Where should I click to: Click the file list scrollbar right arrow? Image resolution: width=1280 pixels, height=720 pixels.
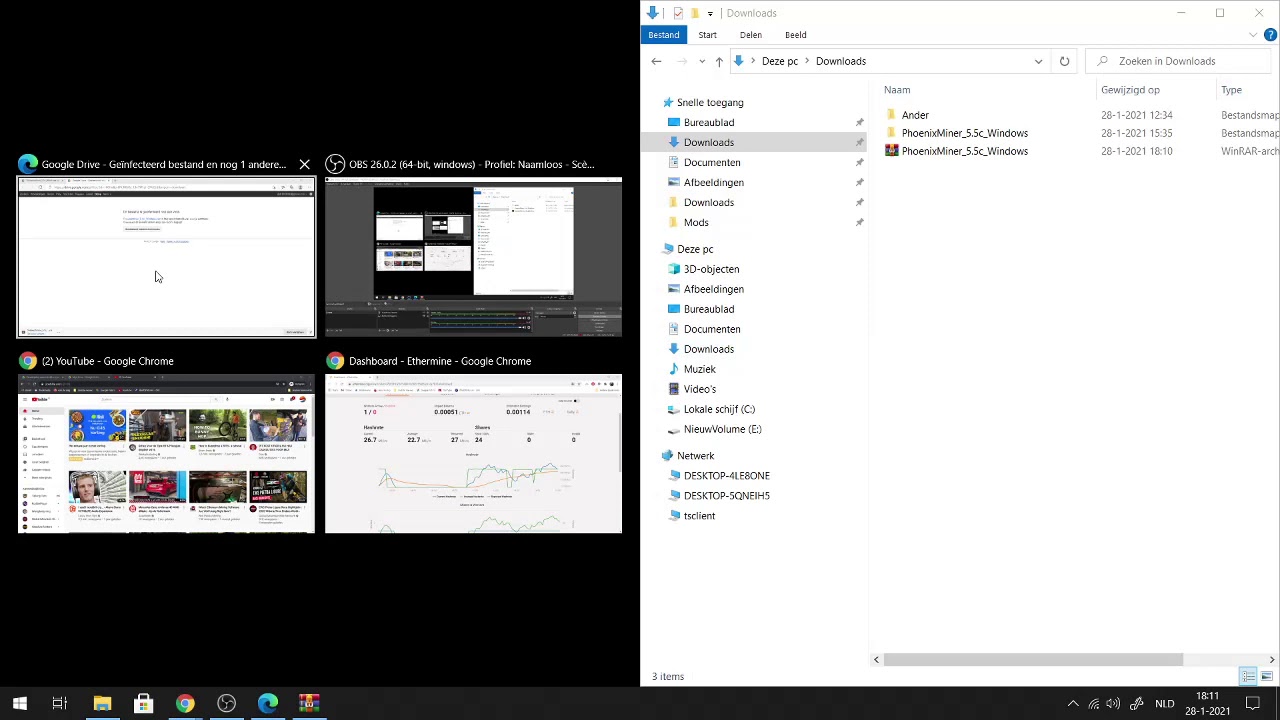click(x=1271, y=660)
